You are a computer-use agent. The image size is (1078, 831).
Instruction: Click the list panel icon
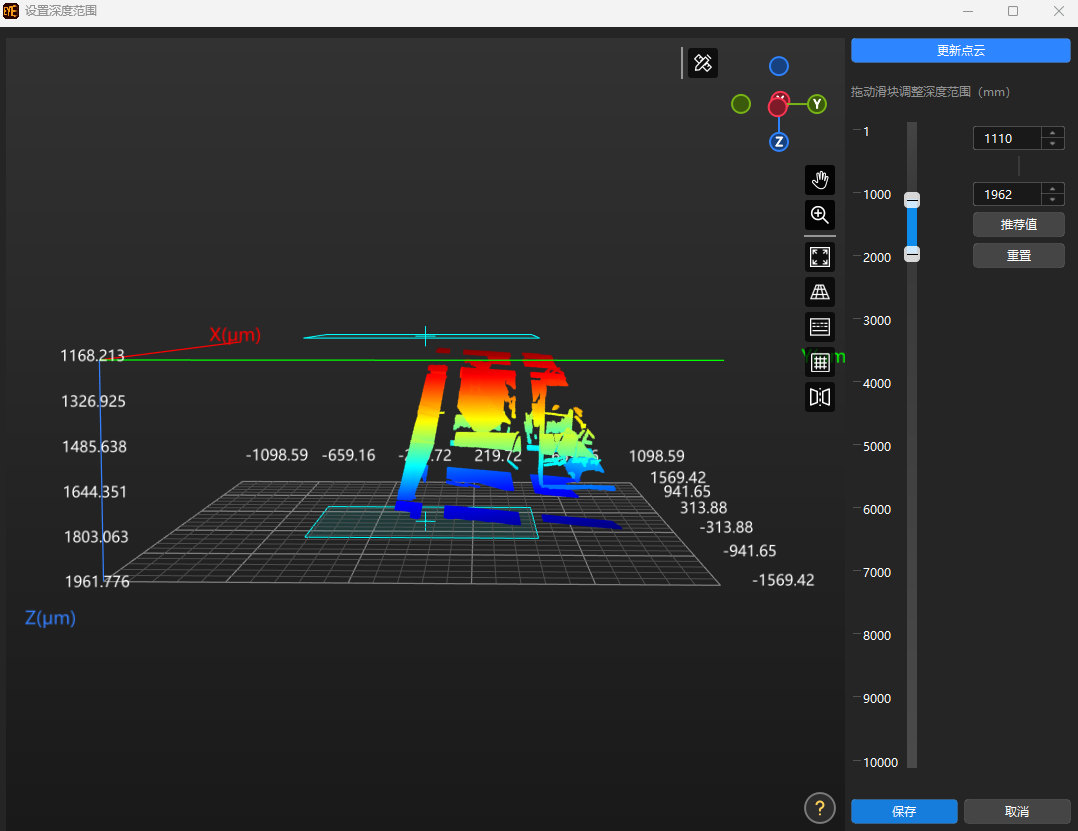[x=820, y=327]
